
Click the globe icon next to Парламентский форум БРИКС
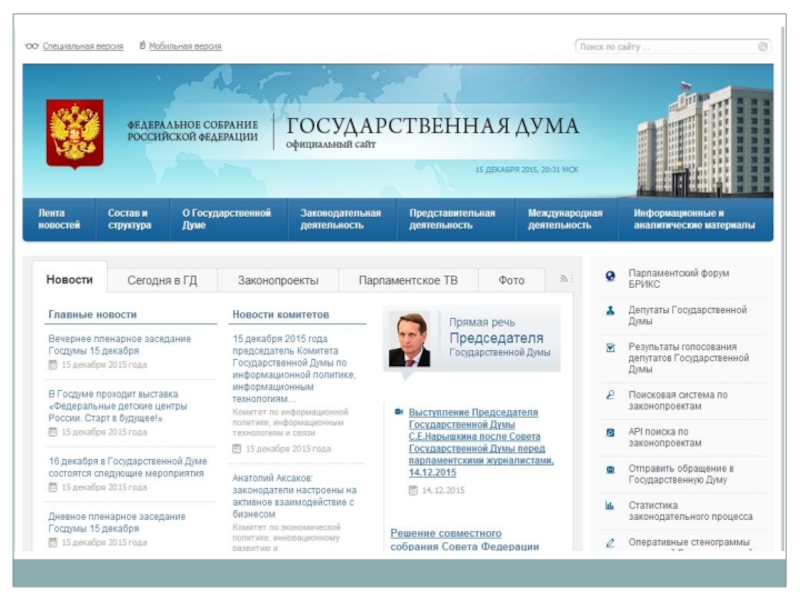(x=610, y=276)
